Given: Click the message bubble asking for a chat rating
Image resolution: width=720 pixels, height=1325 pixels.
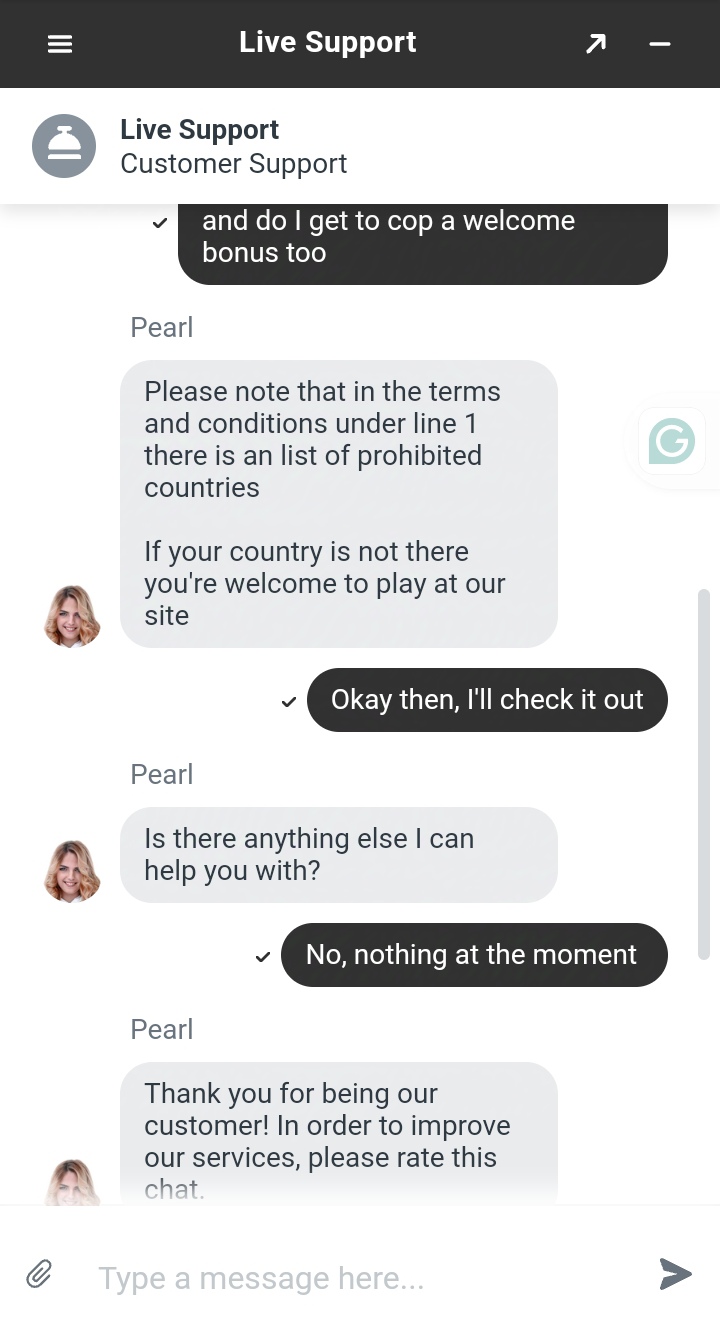Looking at the screenshot, I should 339,1135.
